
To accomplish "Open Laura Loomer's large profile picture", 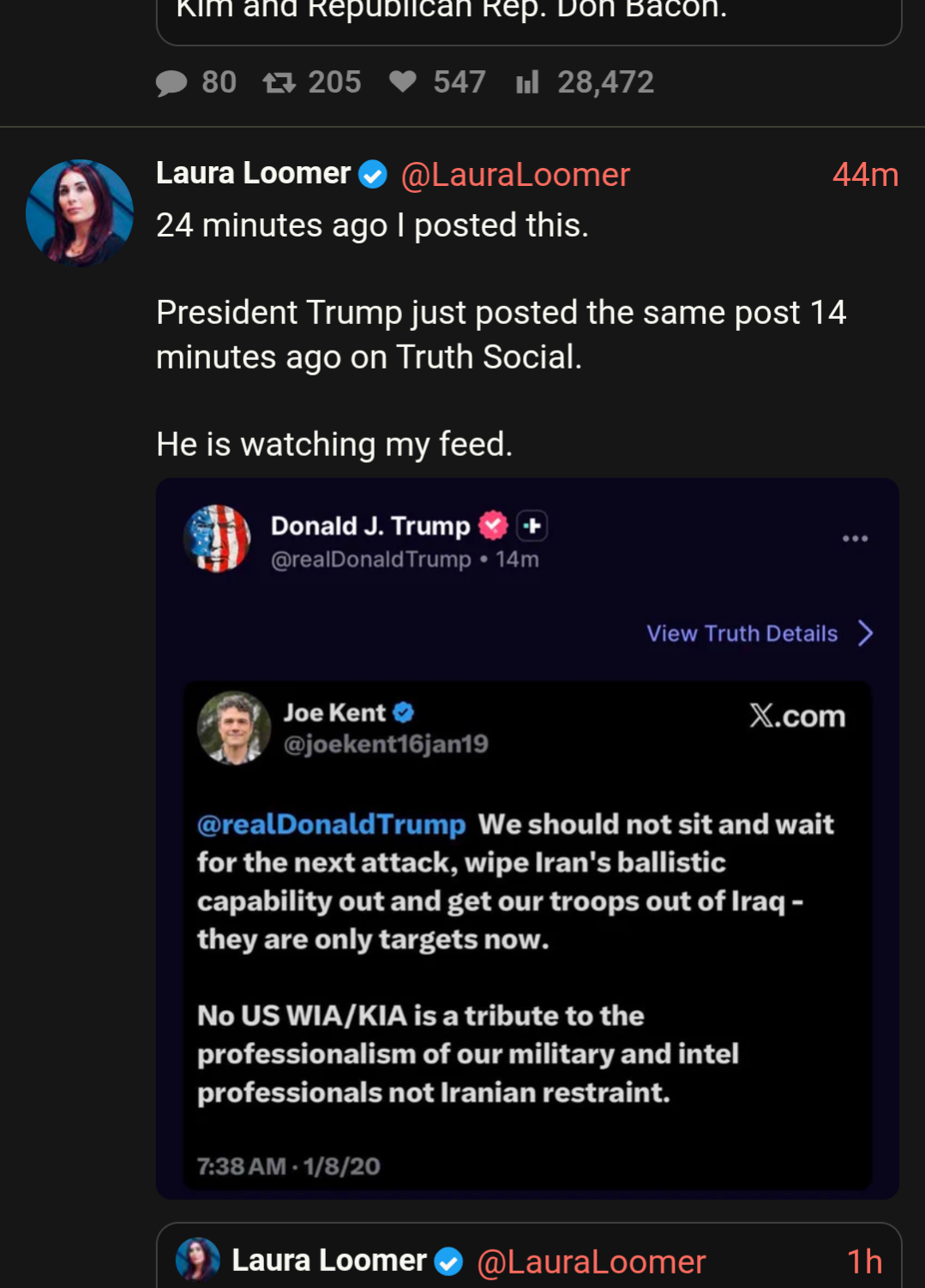I will point(80,213).
